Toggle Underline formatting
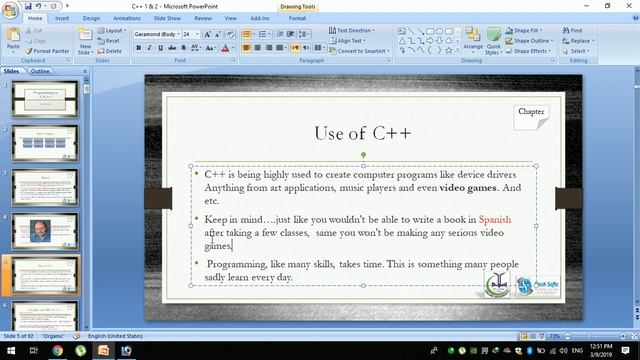This screenshot has height=360, width=640. [x=160, y=48]
